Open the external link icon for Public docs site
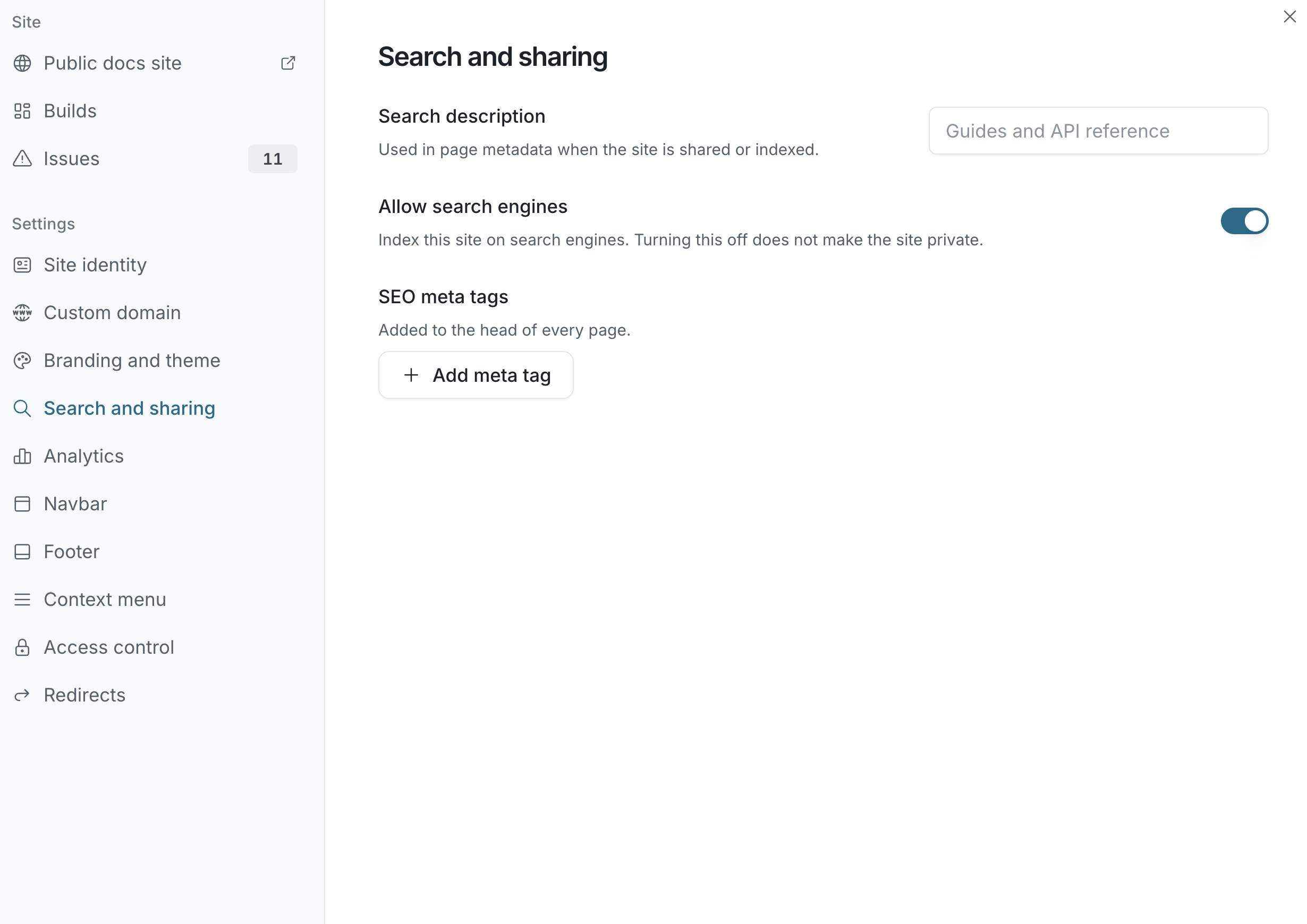This screenshot has width=1307, height=924. click(288, 63)
